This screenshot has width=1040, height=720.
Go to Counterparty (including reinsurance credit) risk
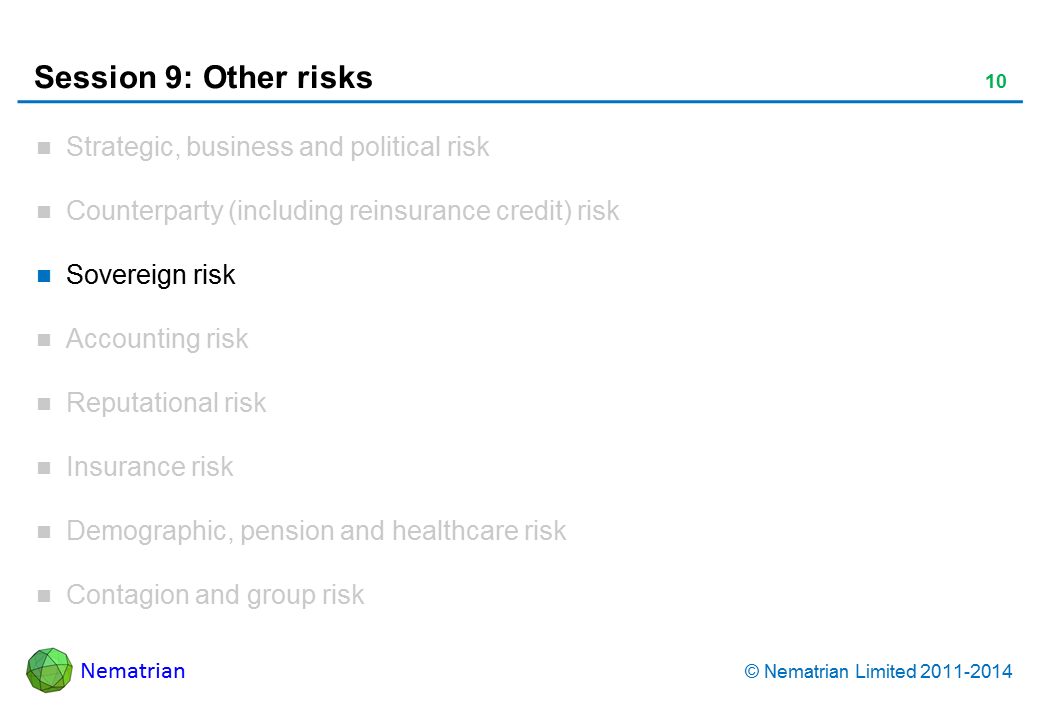tap(342, 211)
